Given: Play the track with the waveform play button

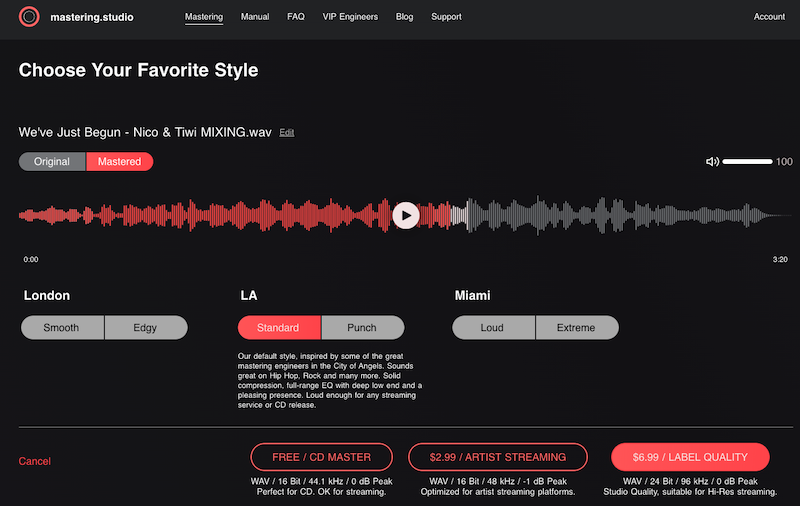Looking at the screenshot, I should 406,215.
